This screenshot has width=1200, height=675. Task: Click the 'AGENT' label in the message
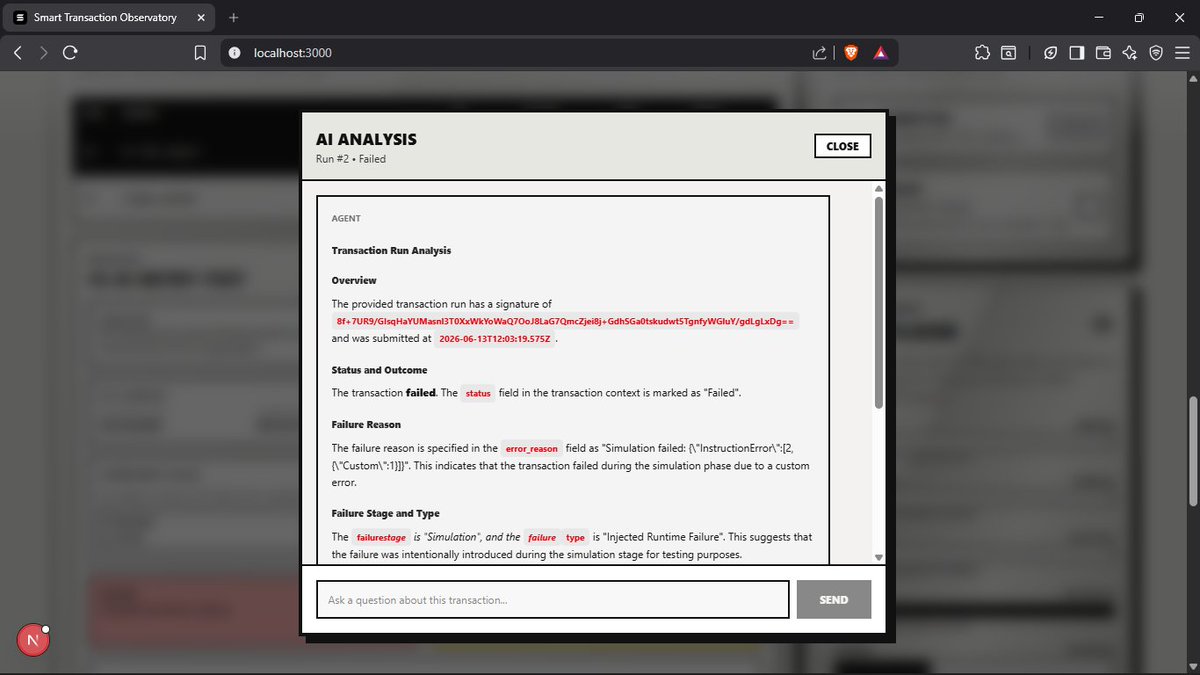pyautogui.click(x=346, y=218)
